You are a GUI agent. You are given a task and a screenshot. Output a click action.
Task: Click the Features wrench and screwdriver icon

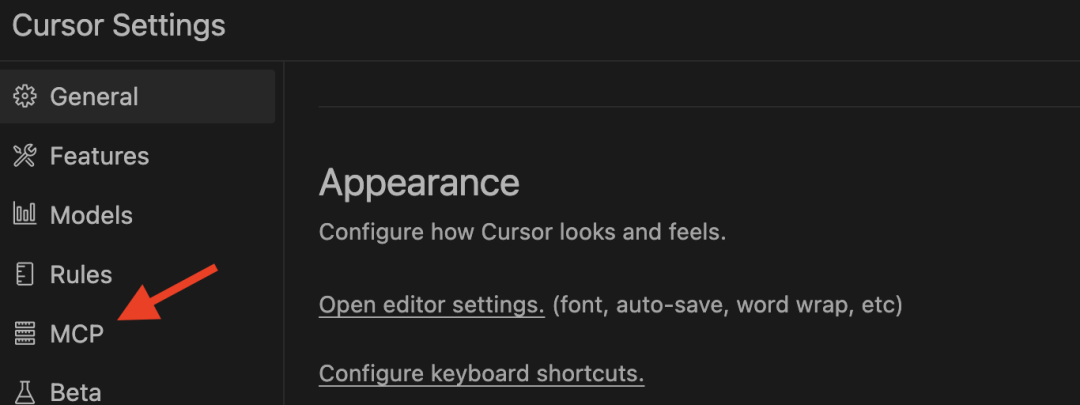tap(25, 156)
